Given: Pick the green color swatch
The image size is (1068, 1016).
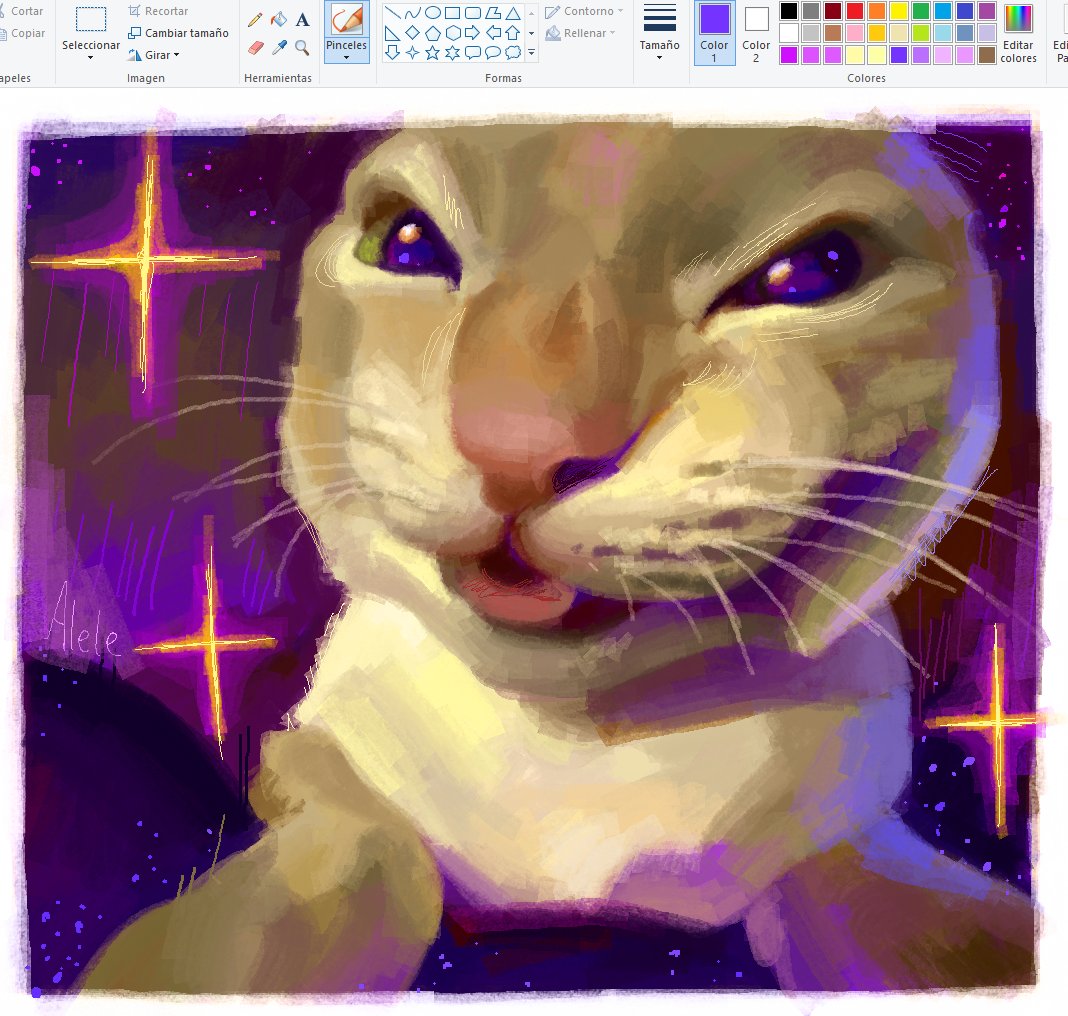Looking at the screenshot, I should pyautogui.click(x=921, y=11).
